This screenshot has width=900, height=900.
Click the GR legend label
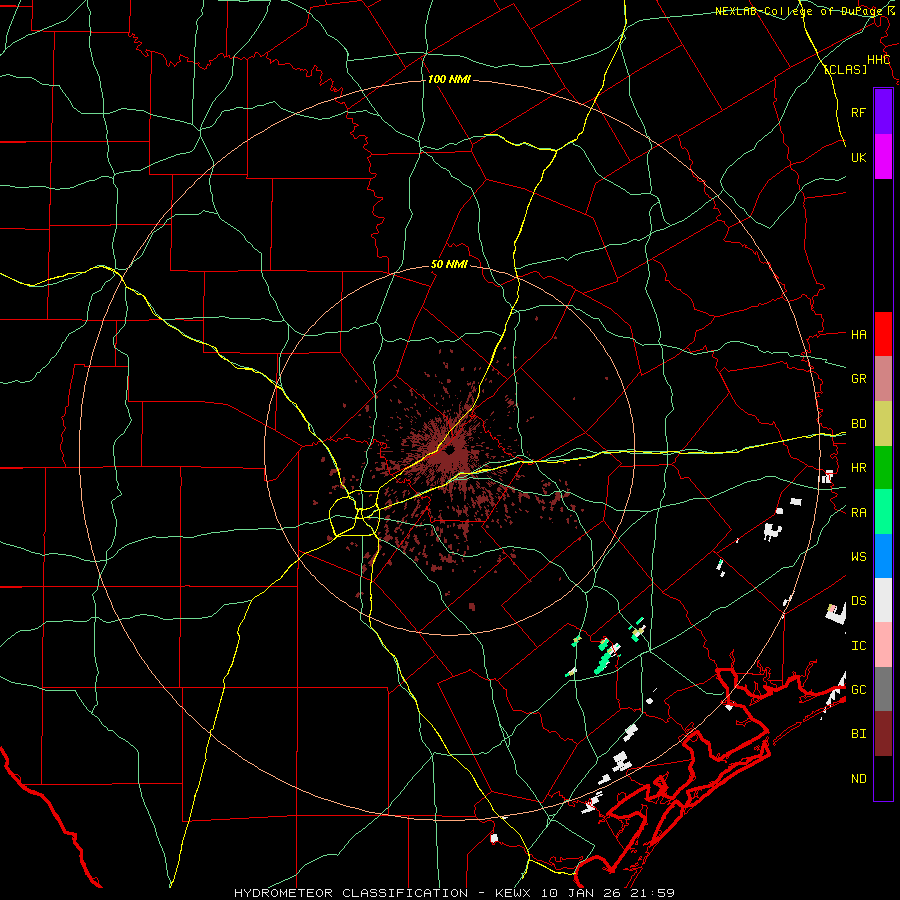pos(859,378)
